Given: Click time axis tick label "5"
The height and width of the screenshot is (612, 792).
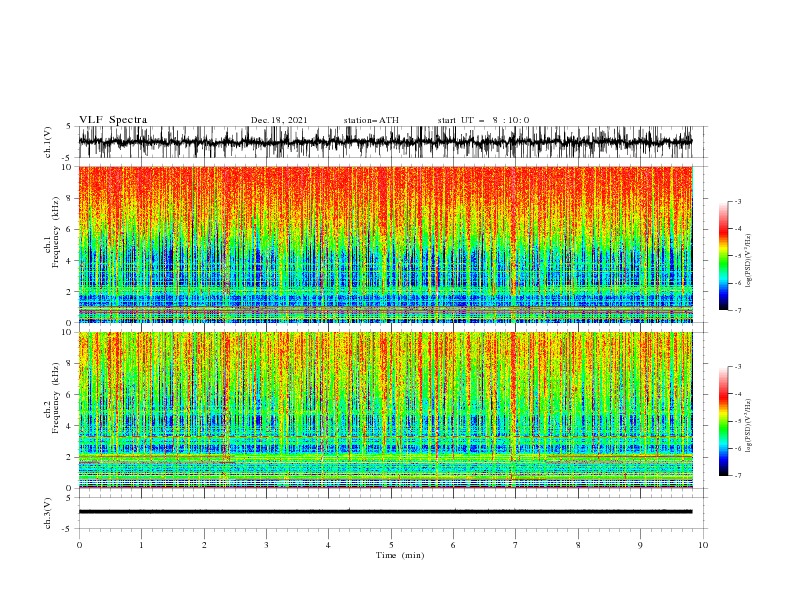Looking at the screenshot, I should tap(391, 545).
